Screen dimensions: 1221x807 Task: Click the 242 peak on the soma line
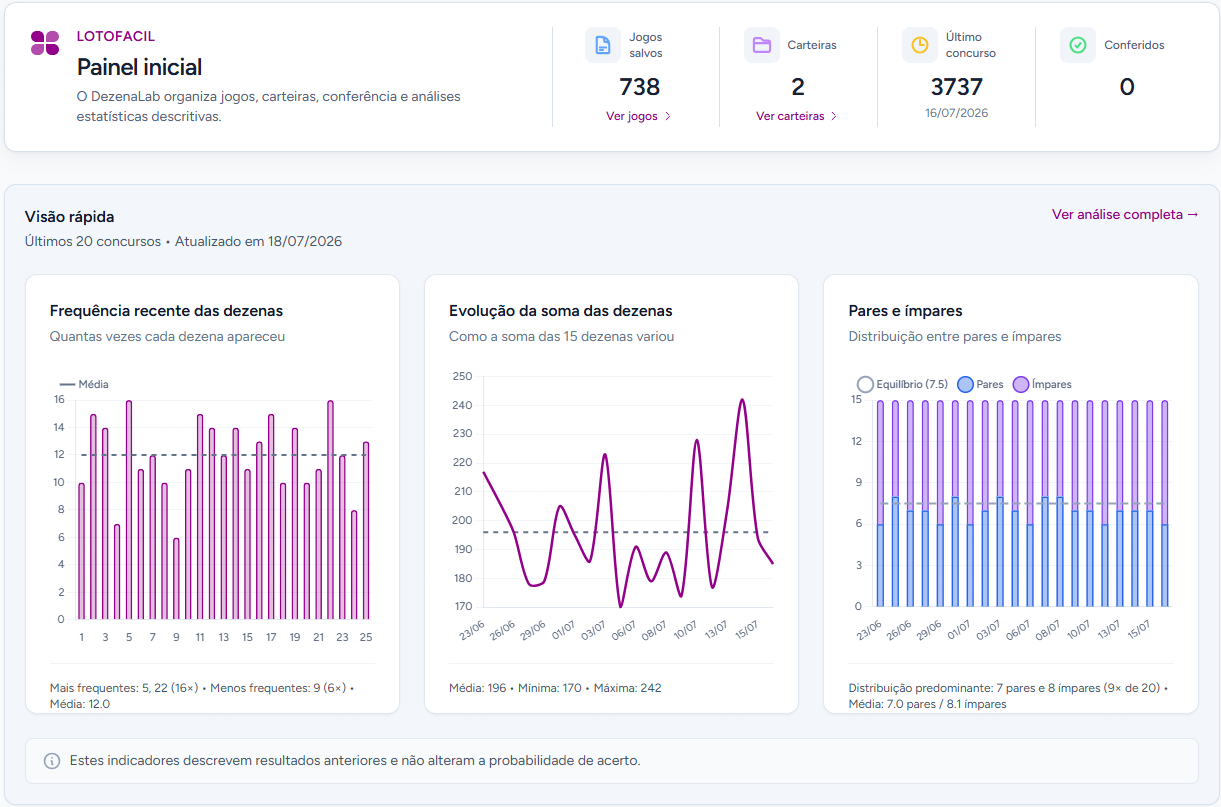742,400
